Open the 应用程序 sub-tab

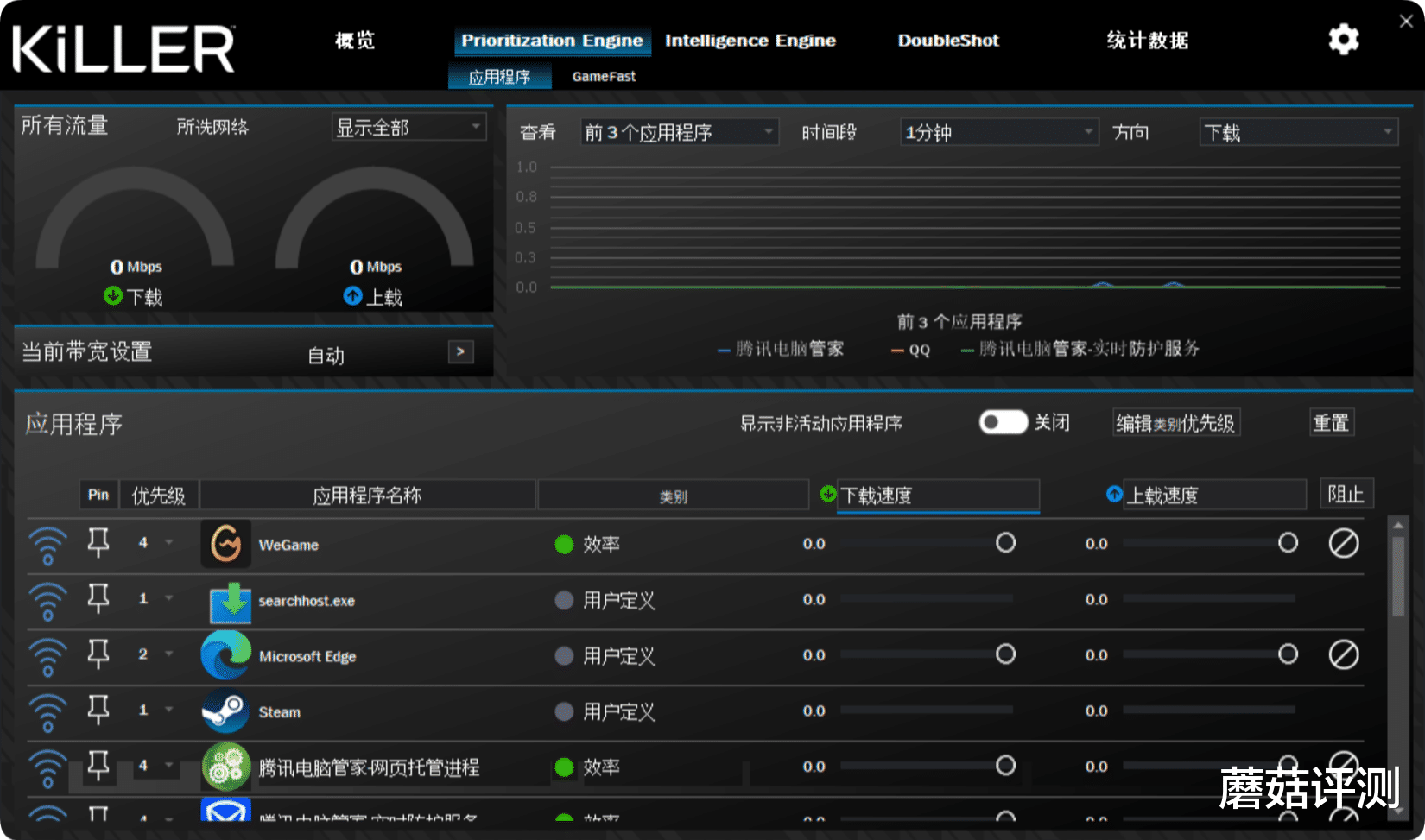(499, 77)
